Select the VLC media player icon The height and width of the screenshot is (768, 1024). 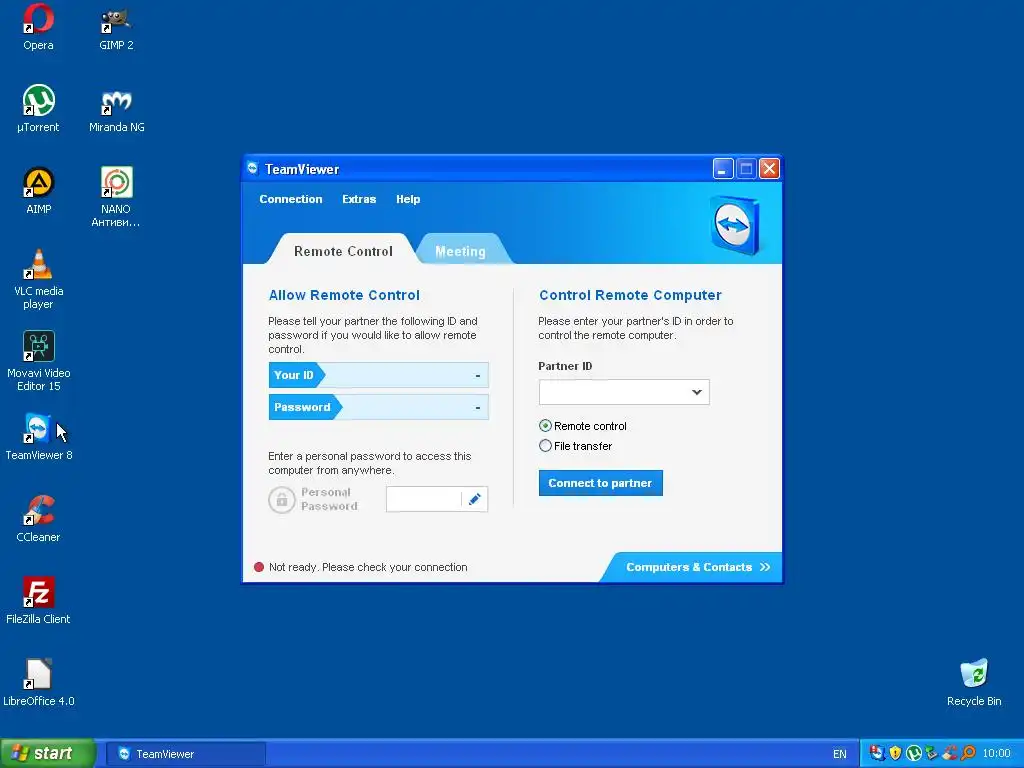tap(39, 280)
